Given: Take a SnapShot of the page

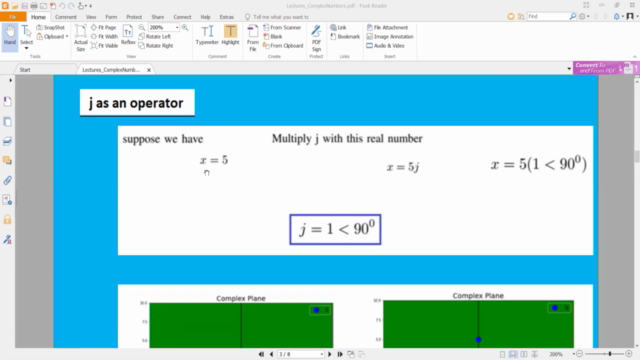Looking at the screenshot, I should [51, 27].
